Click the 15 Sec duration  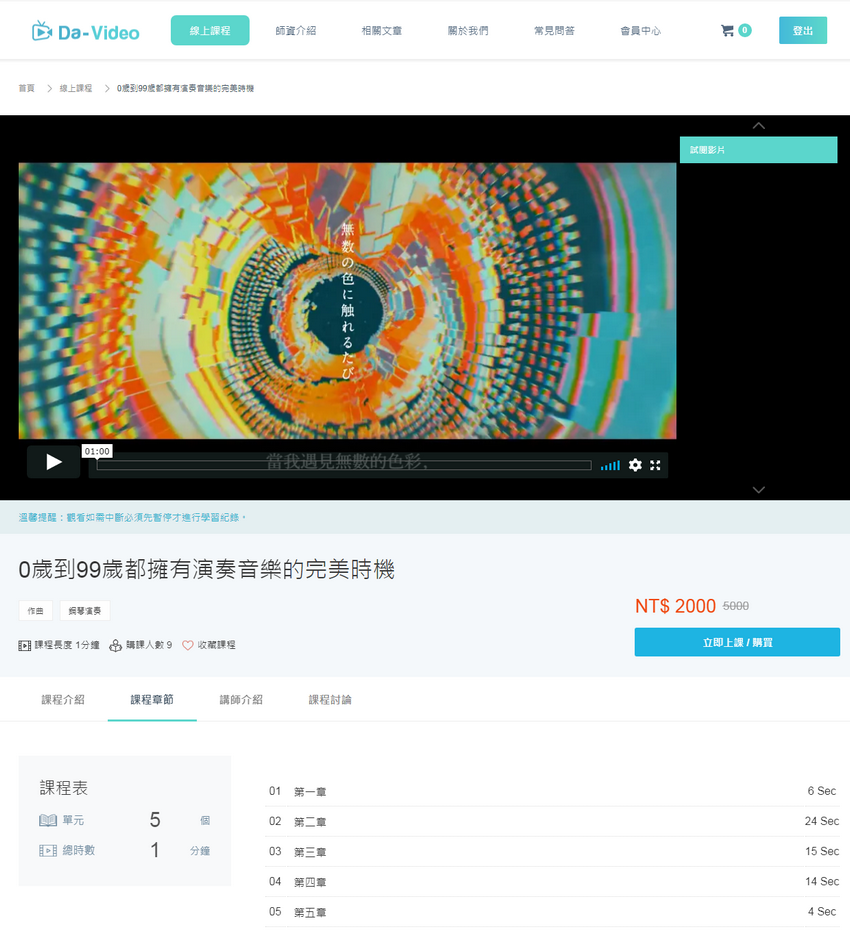(822, 851)
